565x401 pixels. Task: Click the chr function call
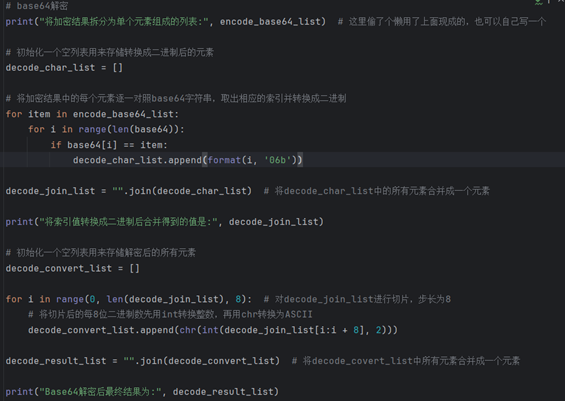(188, 330)
